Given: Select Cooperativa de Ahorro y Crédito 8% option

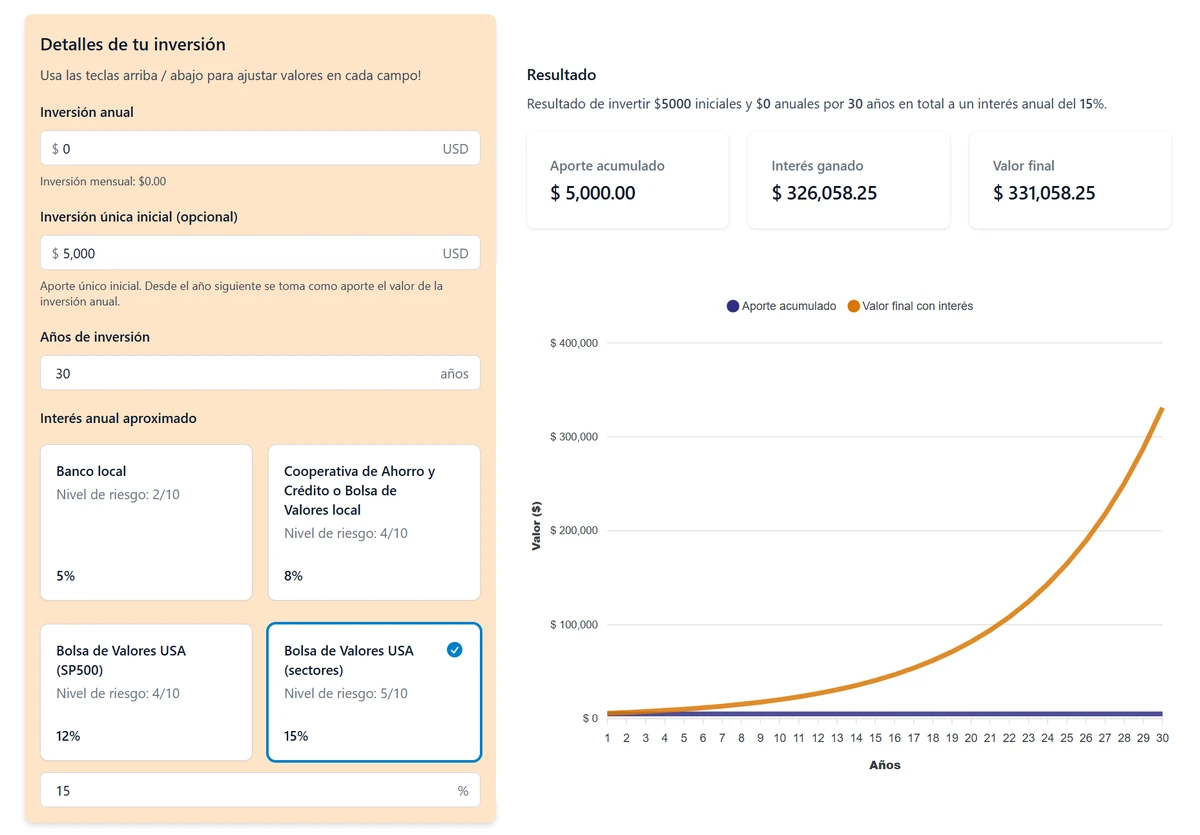Looking at the screenshot, I should click(x=374, y=522).
